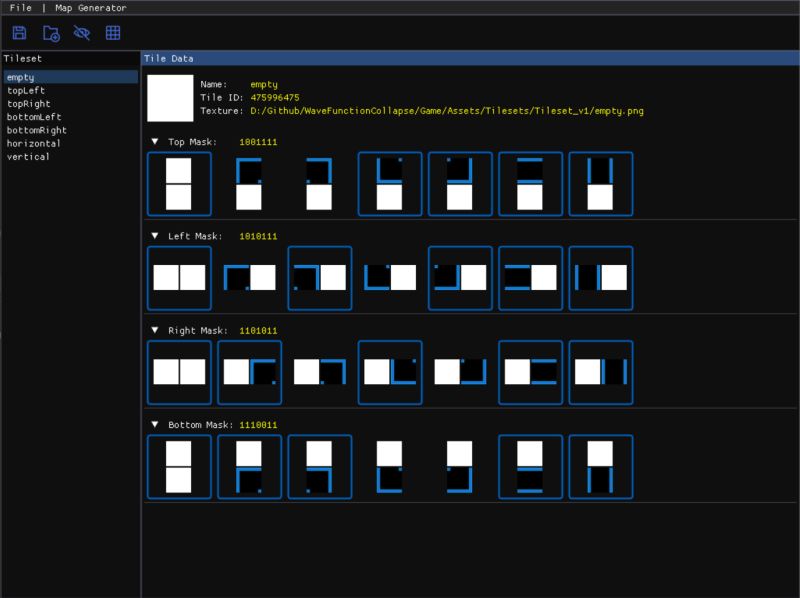Click the Tileset panel header
The height and width of the screenshot is (598, 800).
click(x=70, y=58)
